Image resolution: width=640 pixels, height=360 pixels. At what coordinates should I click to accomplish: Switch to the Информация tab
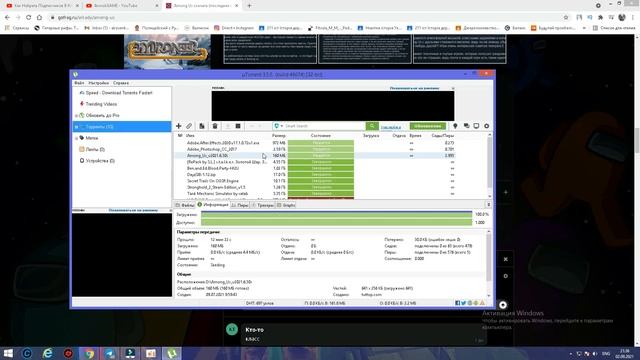[x=213, y=205]
